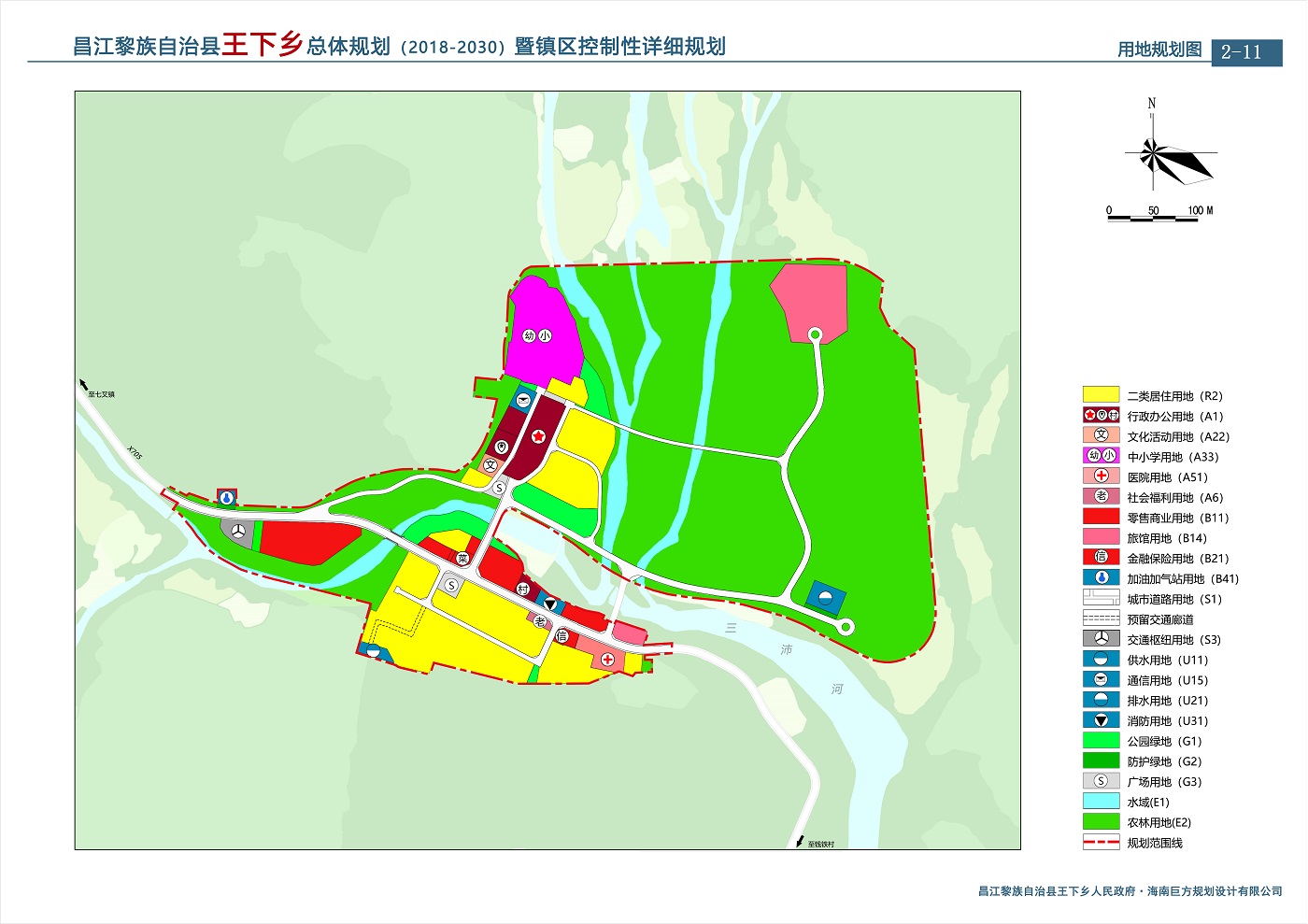Click the red dashed 规划范围线 legend symbol

pyautogui.click(x=1101, y=842)
